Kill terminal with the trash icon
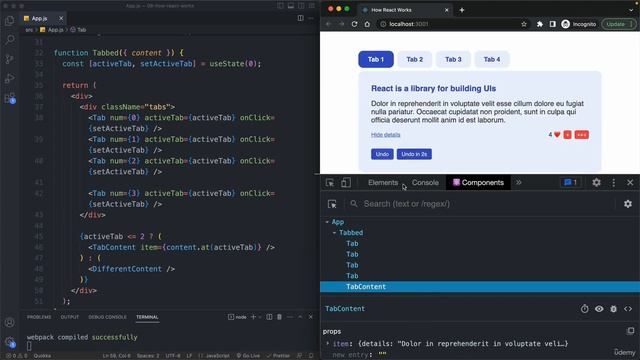Image resolution: width=640 pixels, height=360 pixels. coord(279,317)
